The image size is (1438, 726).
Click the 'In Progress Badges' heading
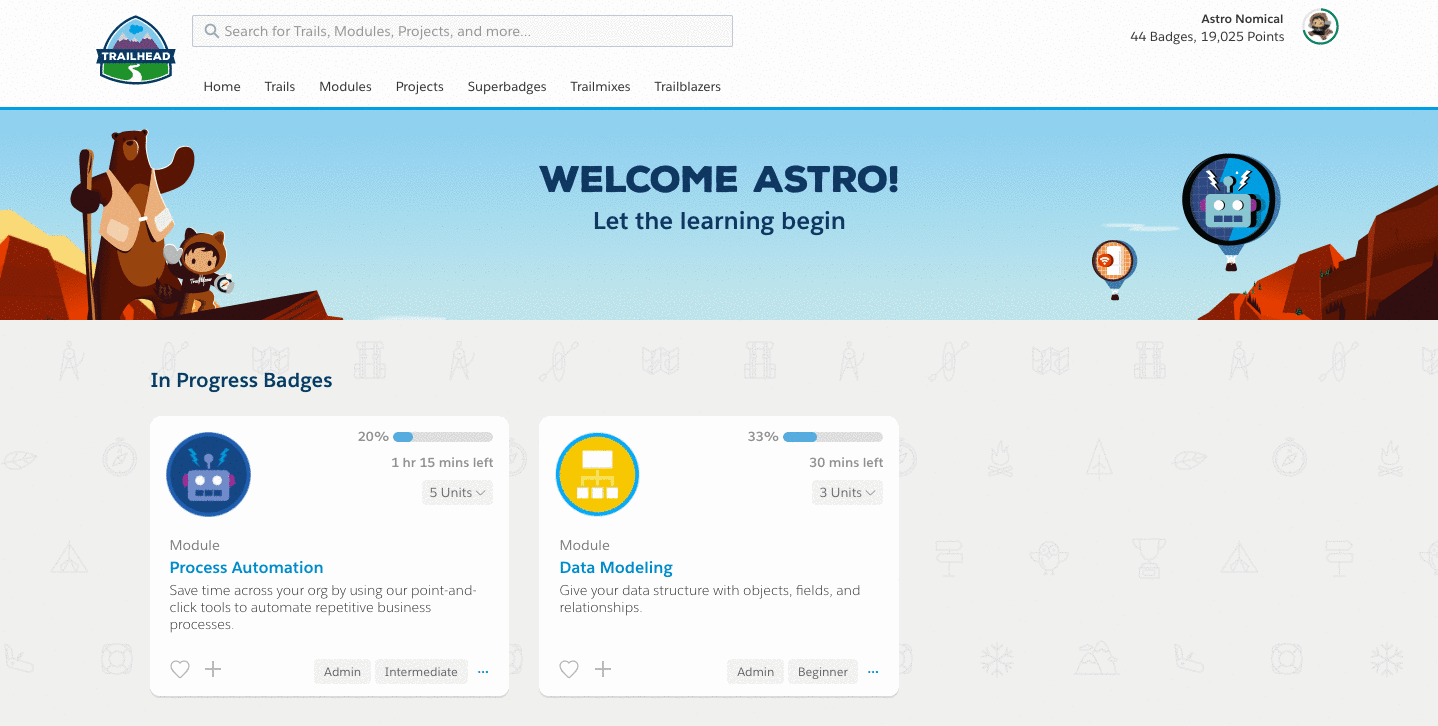click(x=241, y=380)
